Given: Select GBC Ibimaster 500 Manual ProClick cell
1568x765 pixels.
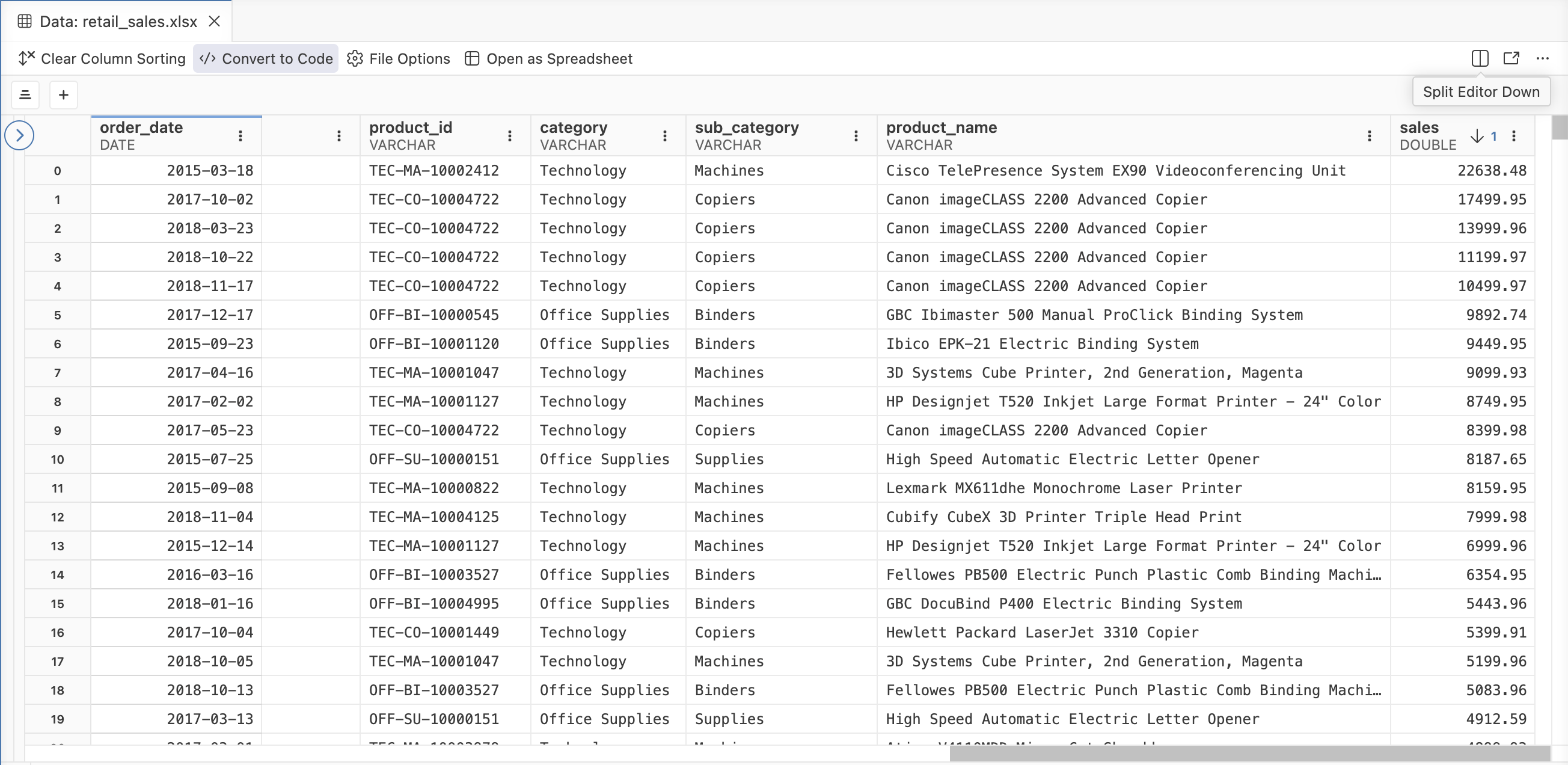Looking at the screenshot, I should pyautogui.click(x=1133, y=315).
